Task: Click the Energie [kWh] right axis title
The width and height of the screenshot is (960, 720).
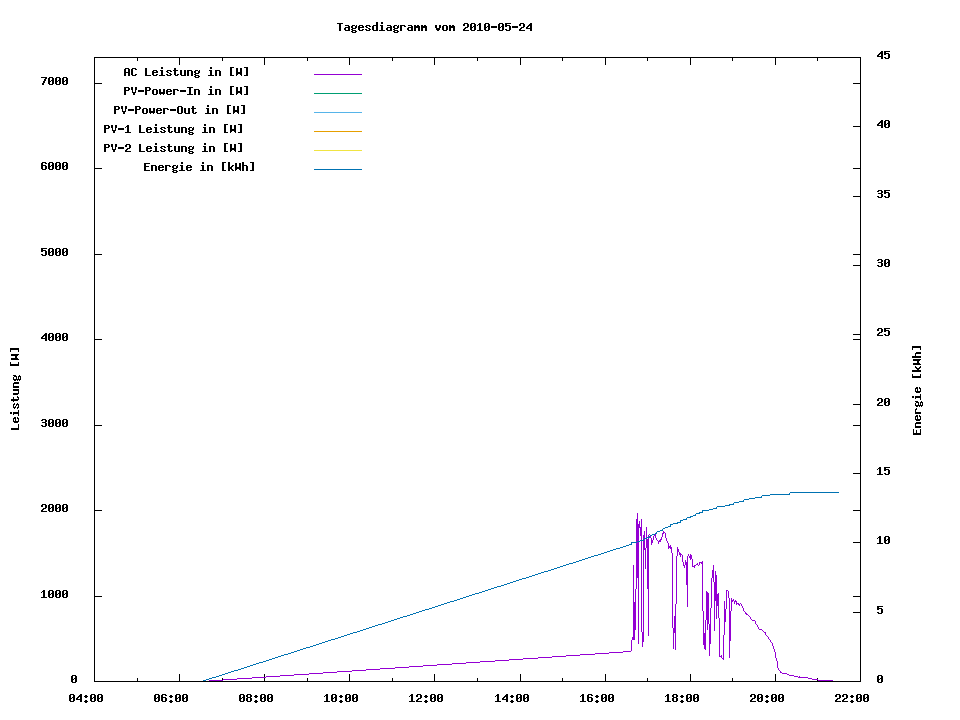Action: 917,390
